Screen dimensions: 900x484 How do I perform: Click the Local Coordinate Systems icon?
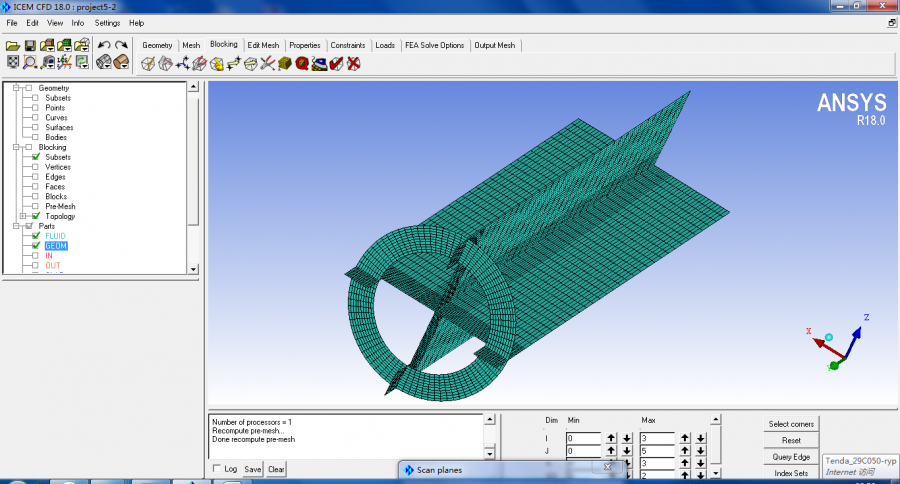tap(64, 62)
